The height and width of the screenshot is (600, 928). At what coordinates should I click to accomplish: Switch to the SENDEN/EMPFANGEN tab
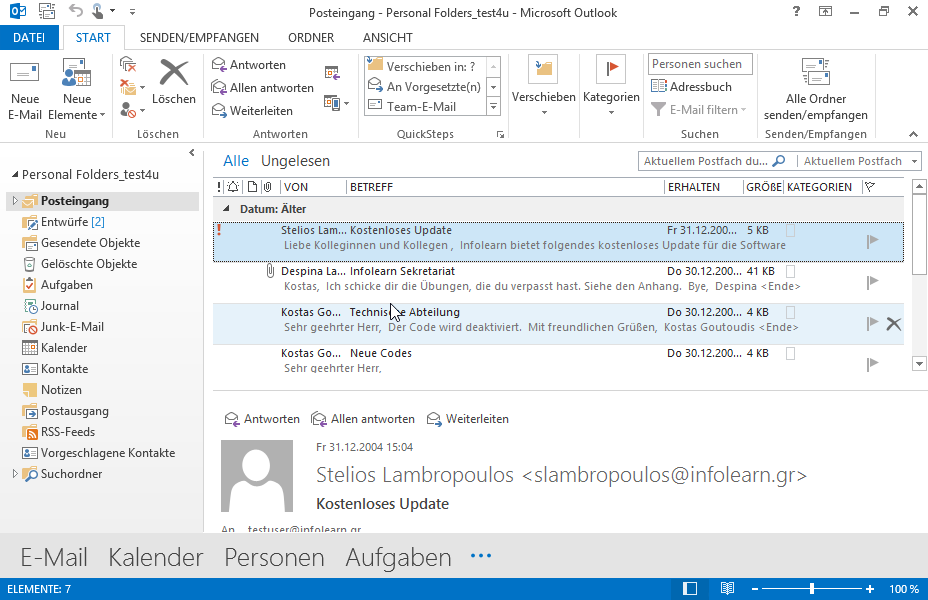(199, 38)
